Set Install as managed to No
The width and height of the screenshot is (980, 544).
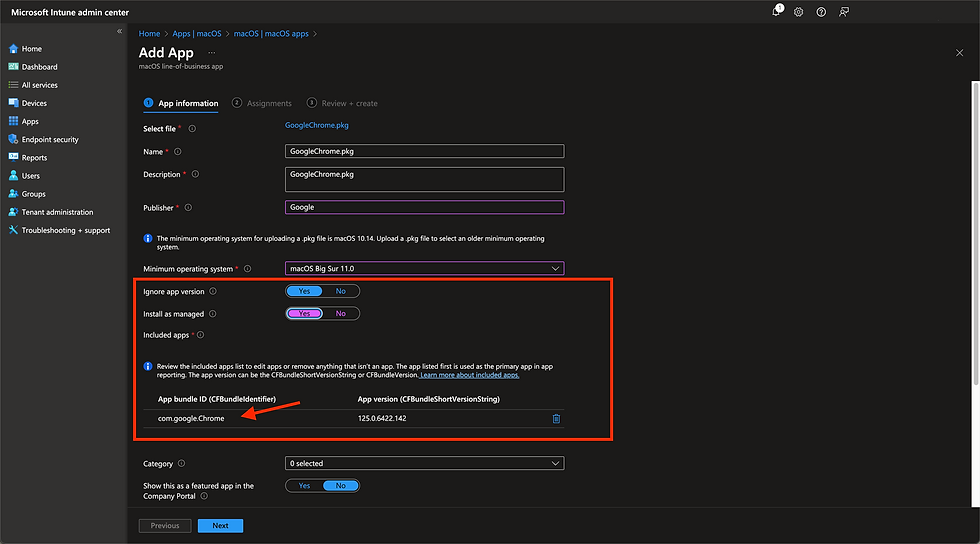pos(341,313)
